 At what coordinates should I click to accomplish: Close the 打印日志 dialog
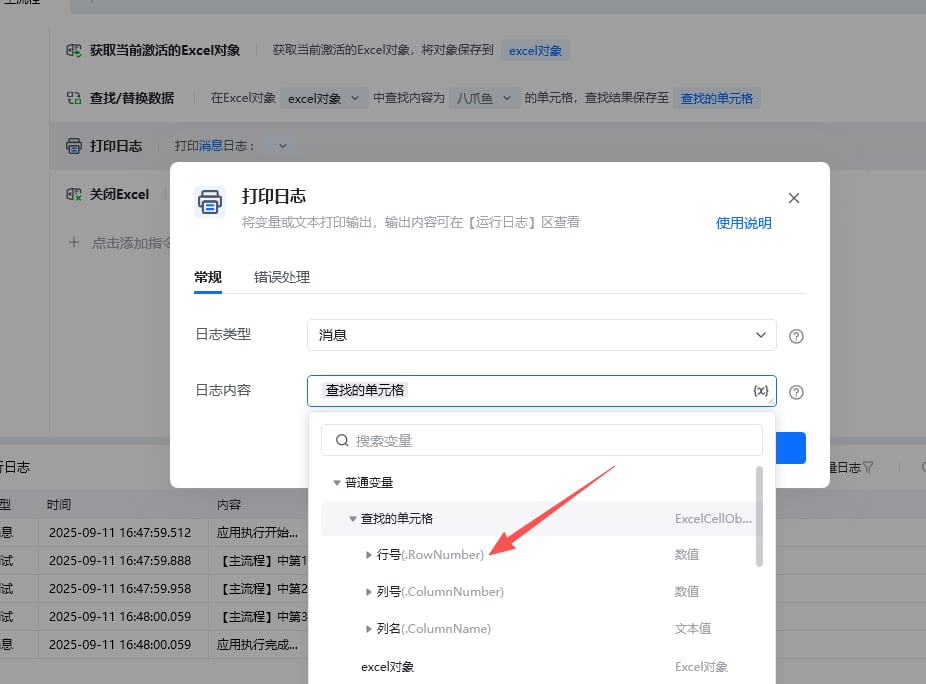794,198
